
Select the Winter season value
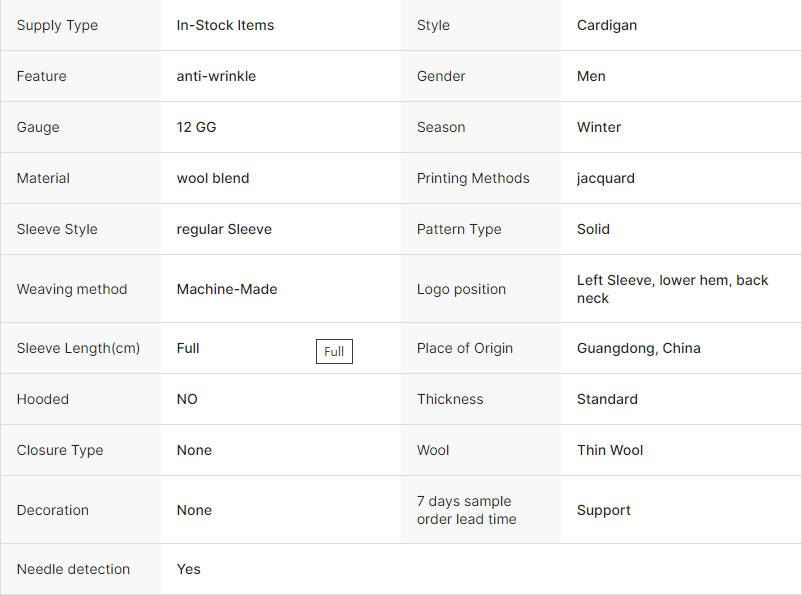pos(598,127)
